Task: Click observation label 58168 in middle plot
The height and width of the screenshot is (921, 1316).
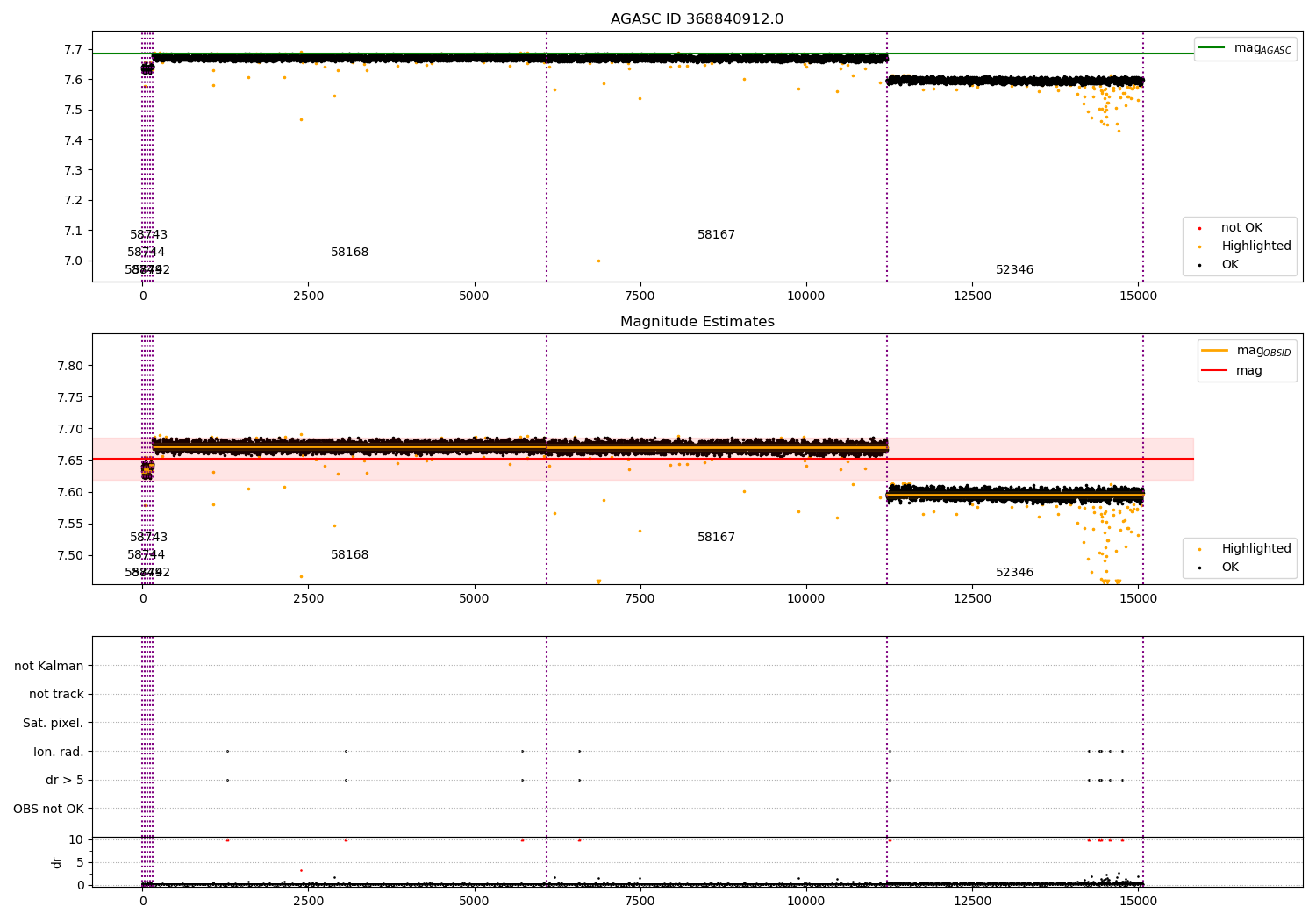Action: 349,555
